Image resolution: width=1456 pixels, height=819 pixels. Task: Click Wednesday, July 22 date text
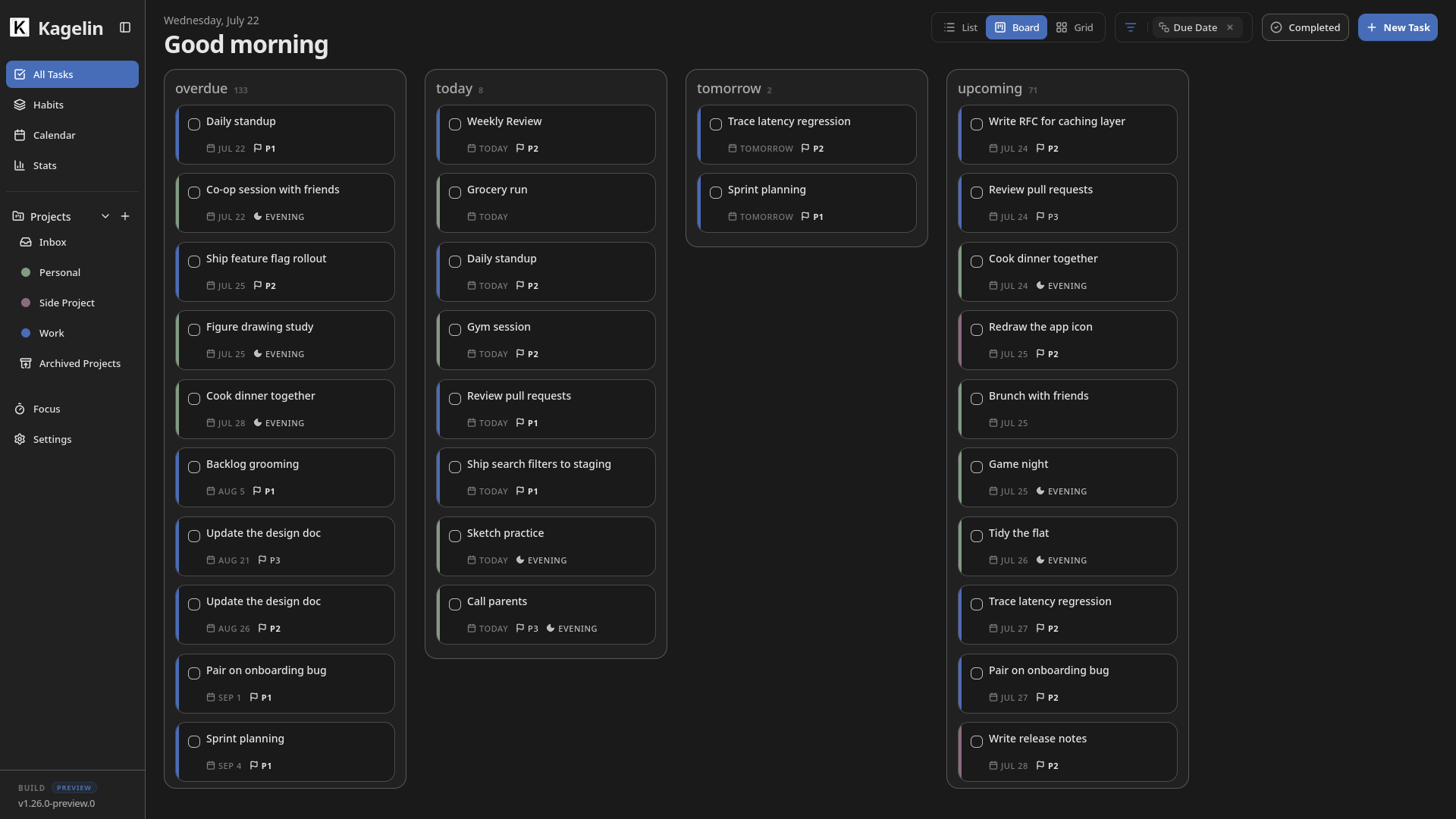[212, 20]
